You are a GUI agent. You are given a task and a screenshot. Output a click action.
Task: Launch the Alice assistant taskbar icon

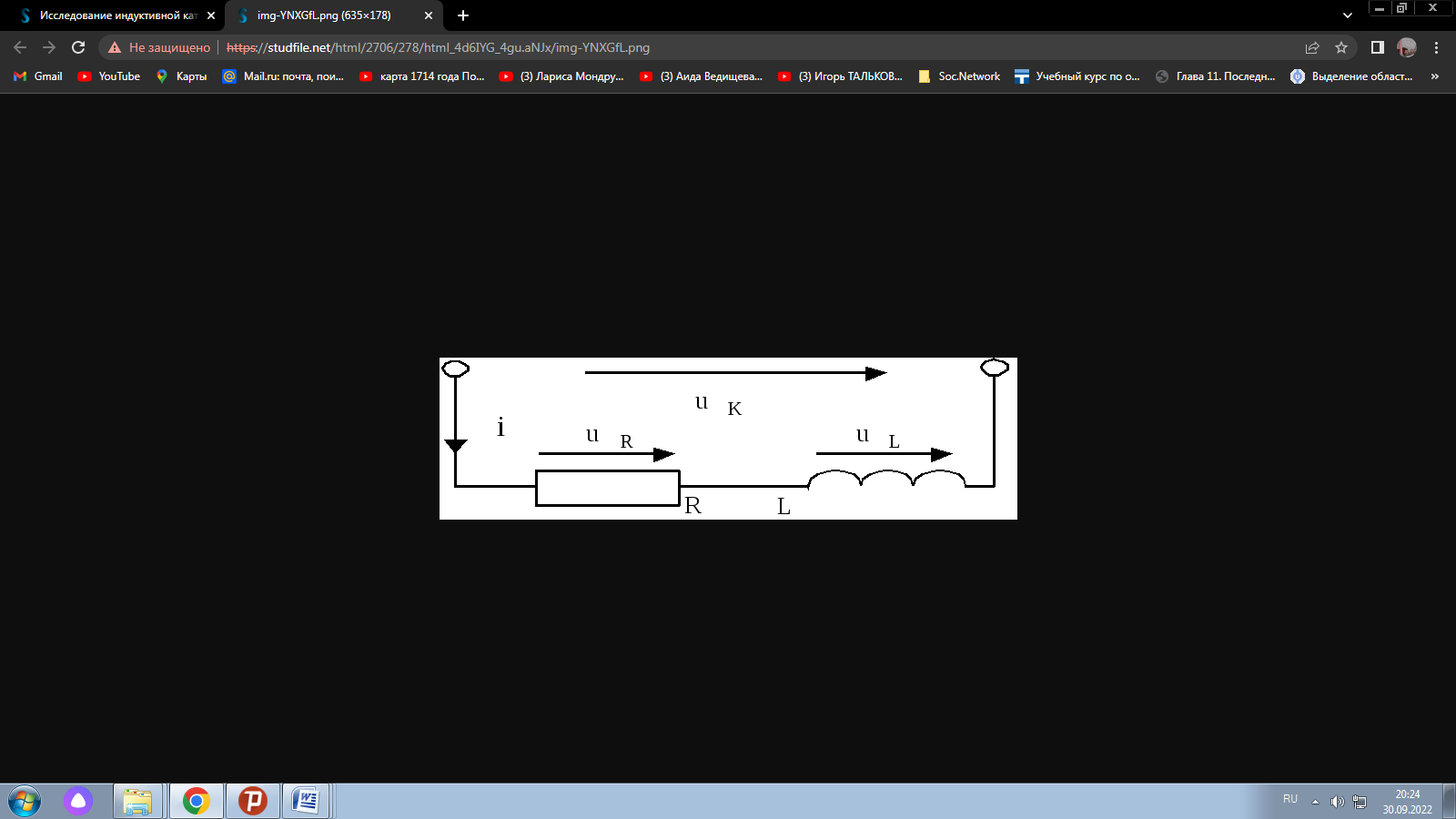(x=78, y=801)
